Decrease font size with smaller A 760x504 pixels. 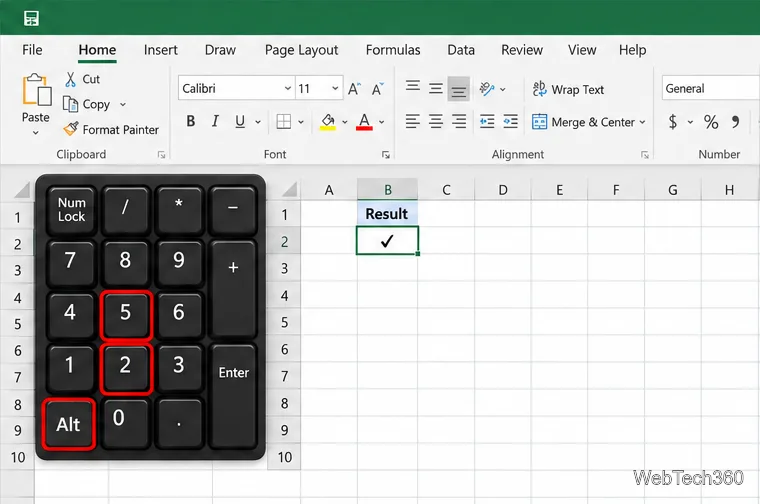point(378,89)
